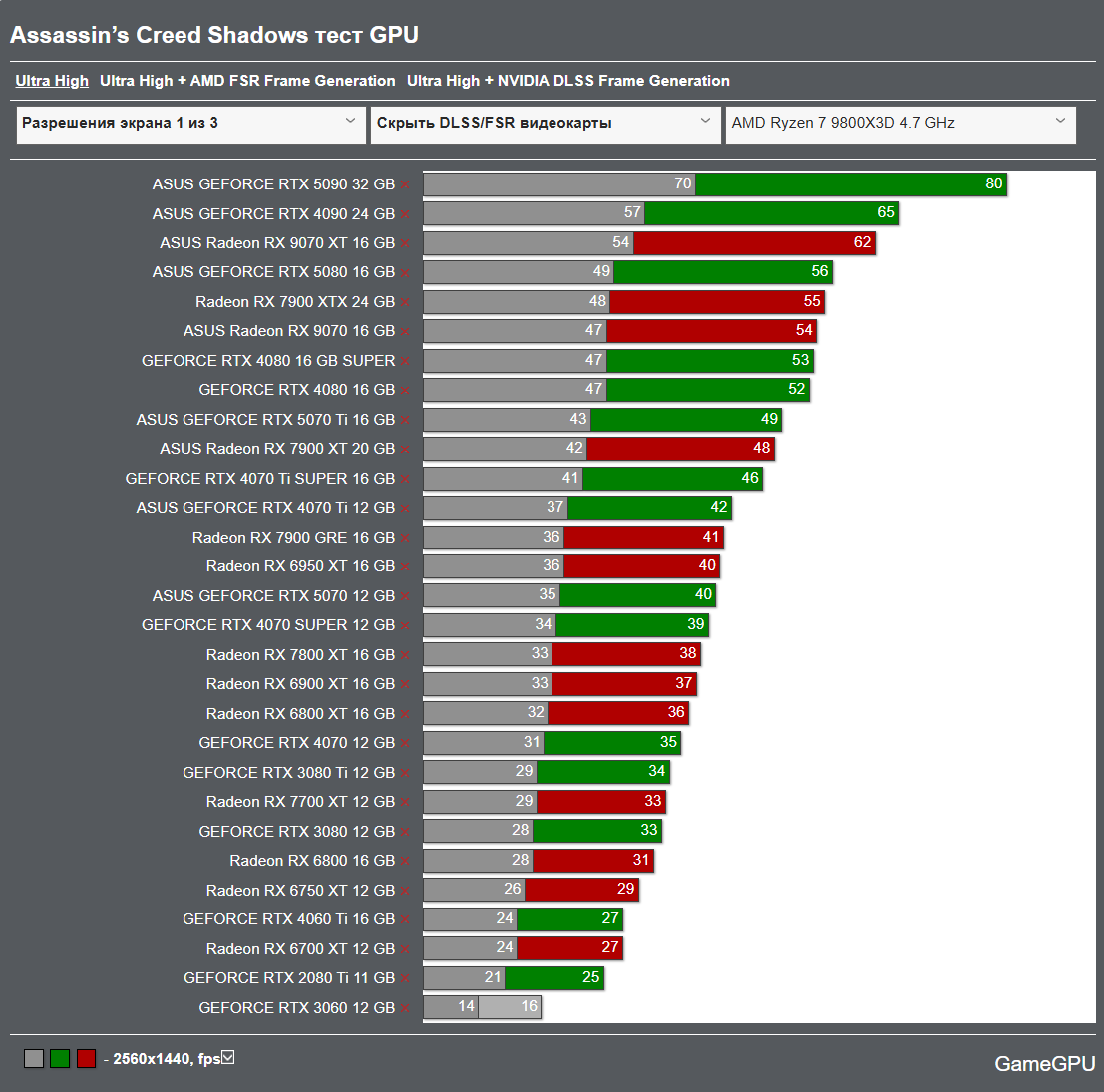The image size is (1104, 1092).
Task: Remove ASUS Radeon RX 9070 XT 16 GB with X
Action: (405, 243)
